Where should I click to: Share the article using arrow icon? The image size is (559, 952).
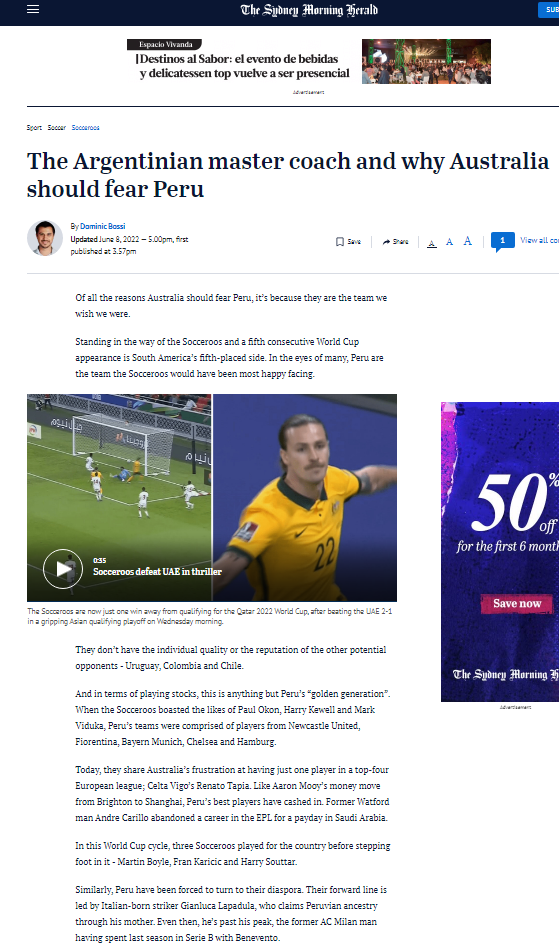[395, 242]
